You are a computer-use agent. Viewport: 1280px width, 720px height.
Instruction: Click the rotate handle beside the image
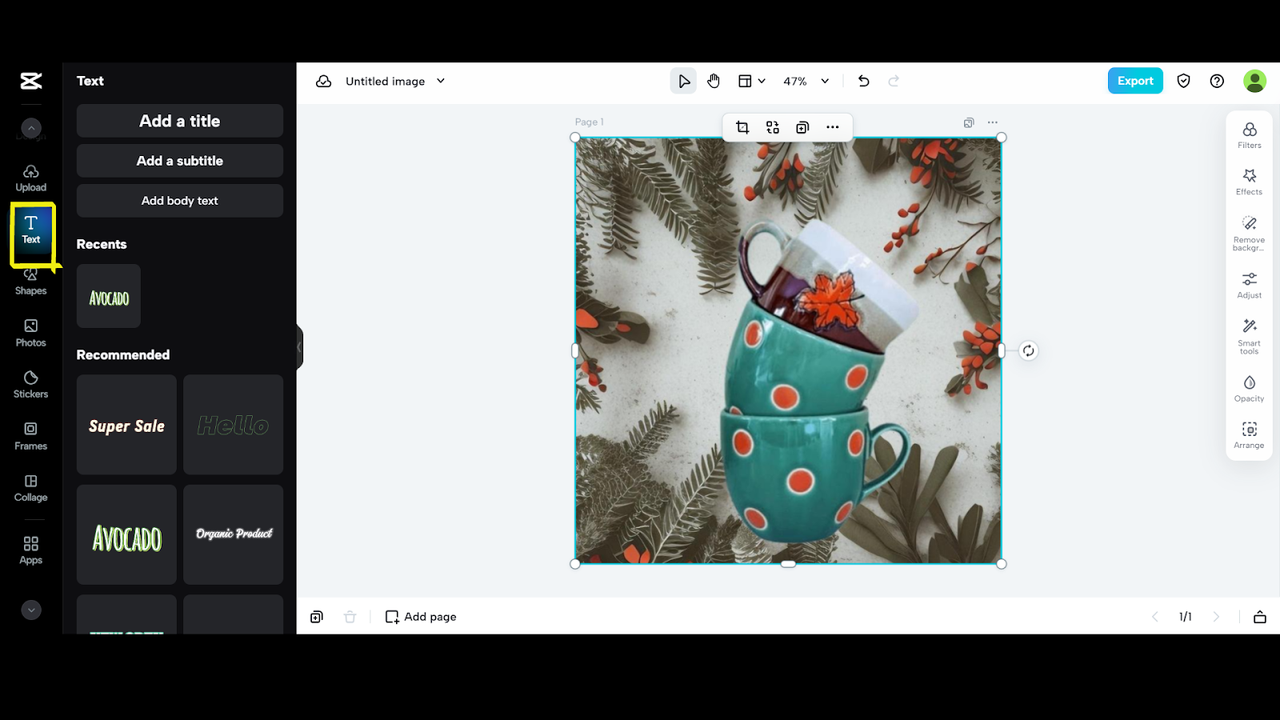(1028, 351)
